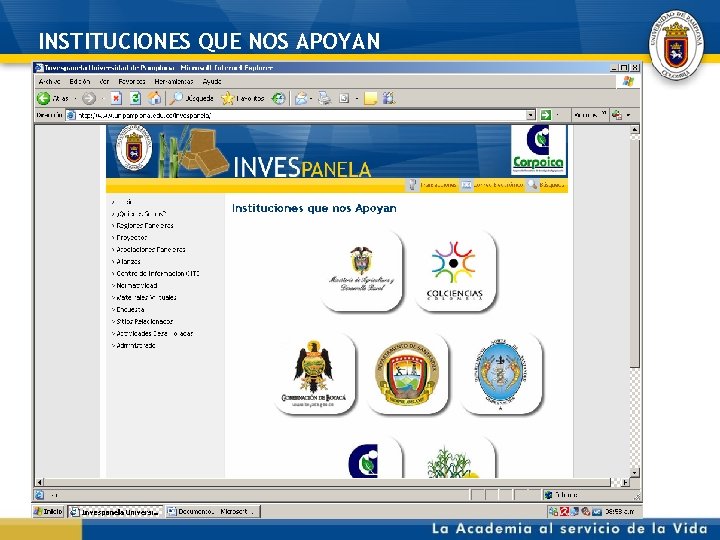Open the Archivo menu

coord(50,81)
